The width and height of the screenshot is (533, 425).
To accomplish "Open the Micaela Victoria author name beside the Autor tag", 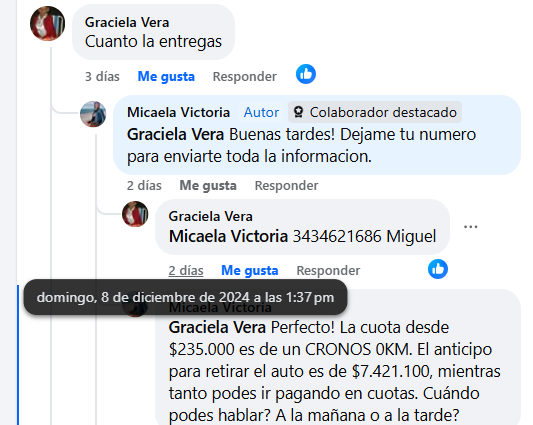I will tap(178, 112).
